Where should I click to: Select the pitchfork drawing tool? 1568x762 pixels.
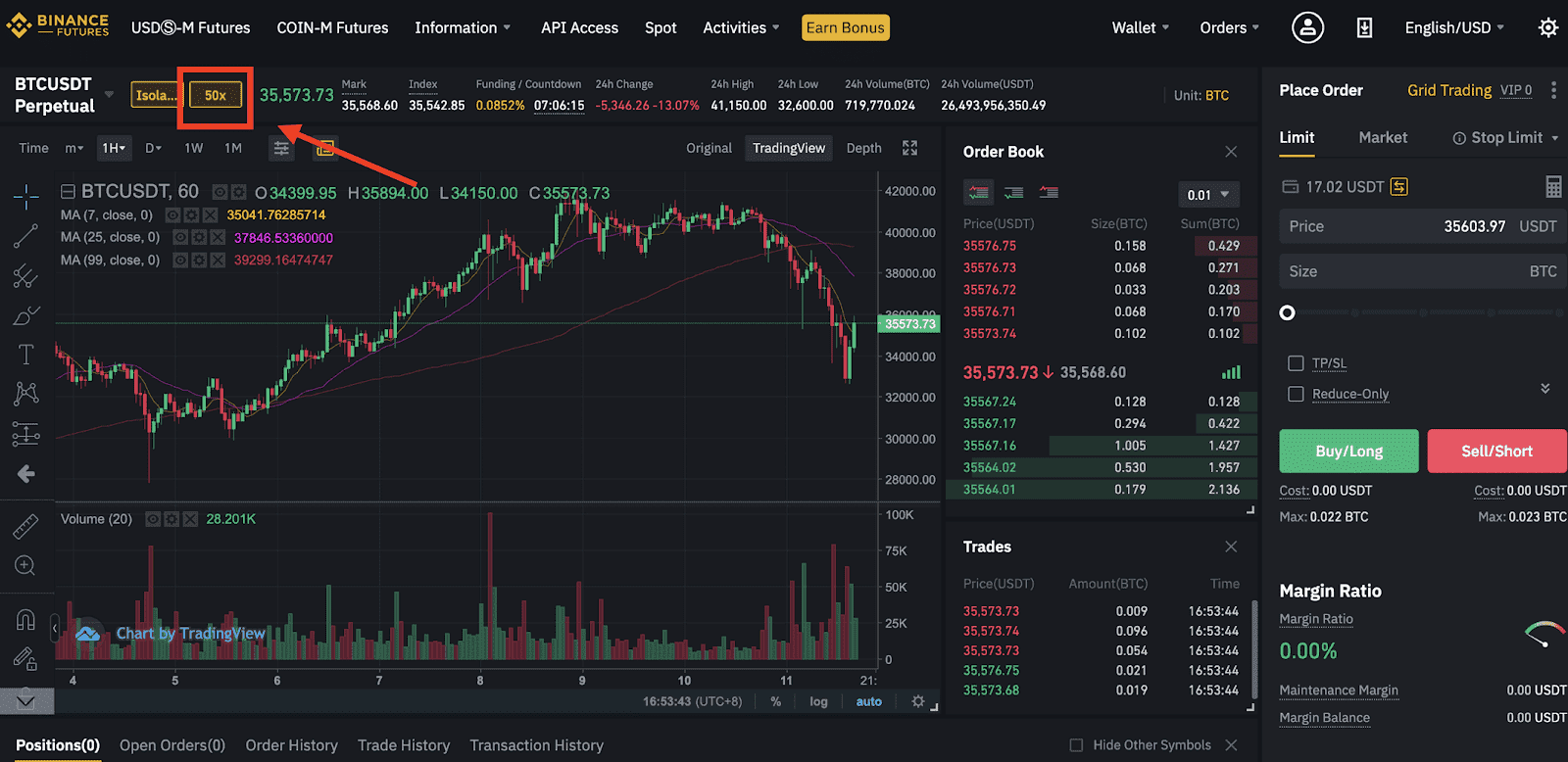(x=26, y=276)
